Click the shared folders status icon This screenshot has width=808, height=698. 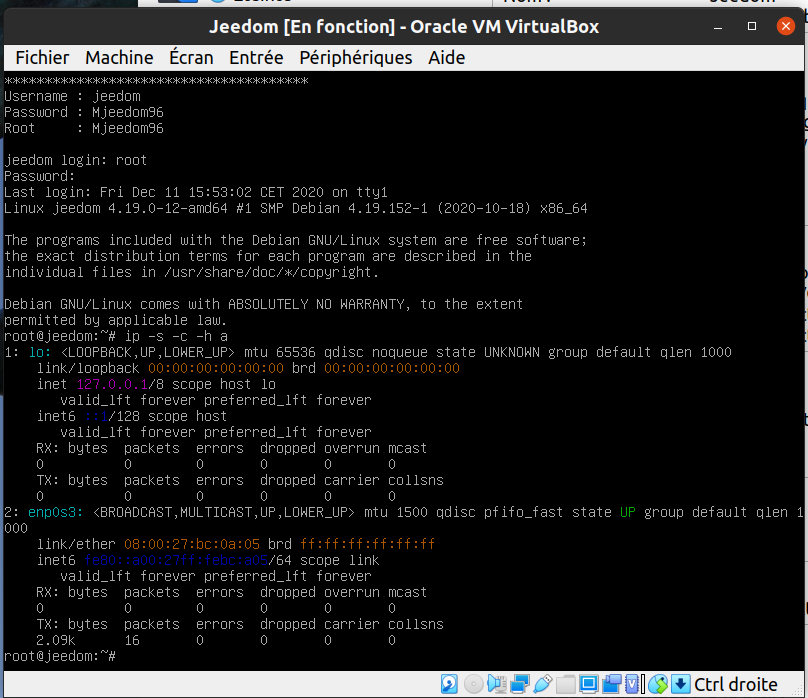pos(566,685)
